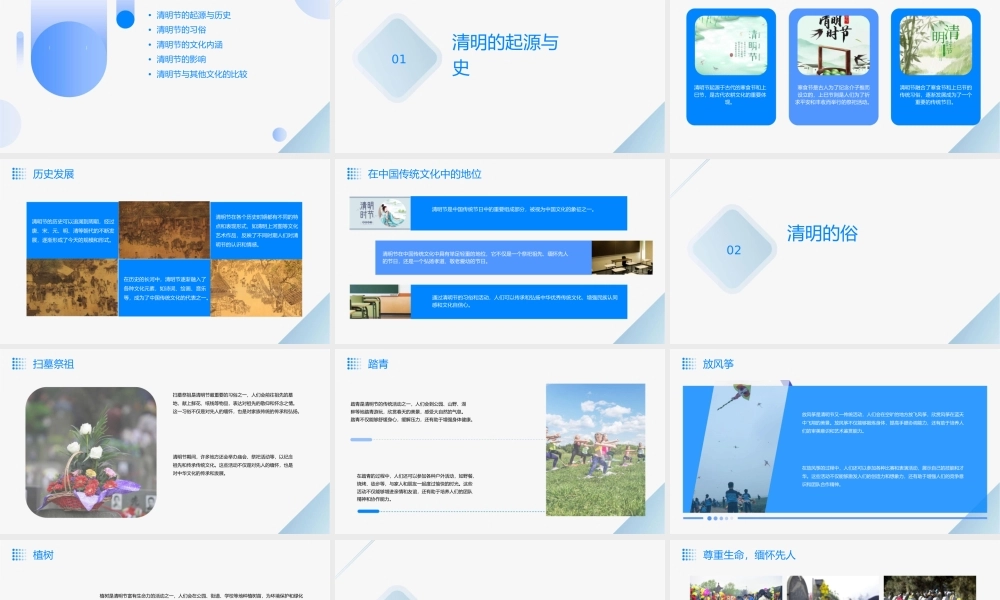
Task: Click the first card's green 清明节 image
Action: (x=731, y=45)
